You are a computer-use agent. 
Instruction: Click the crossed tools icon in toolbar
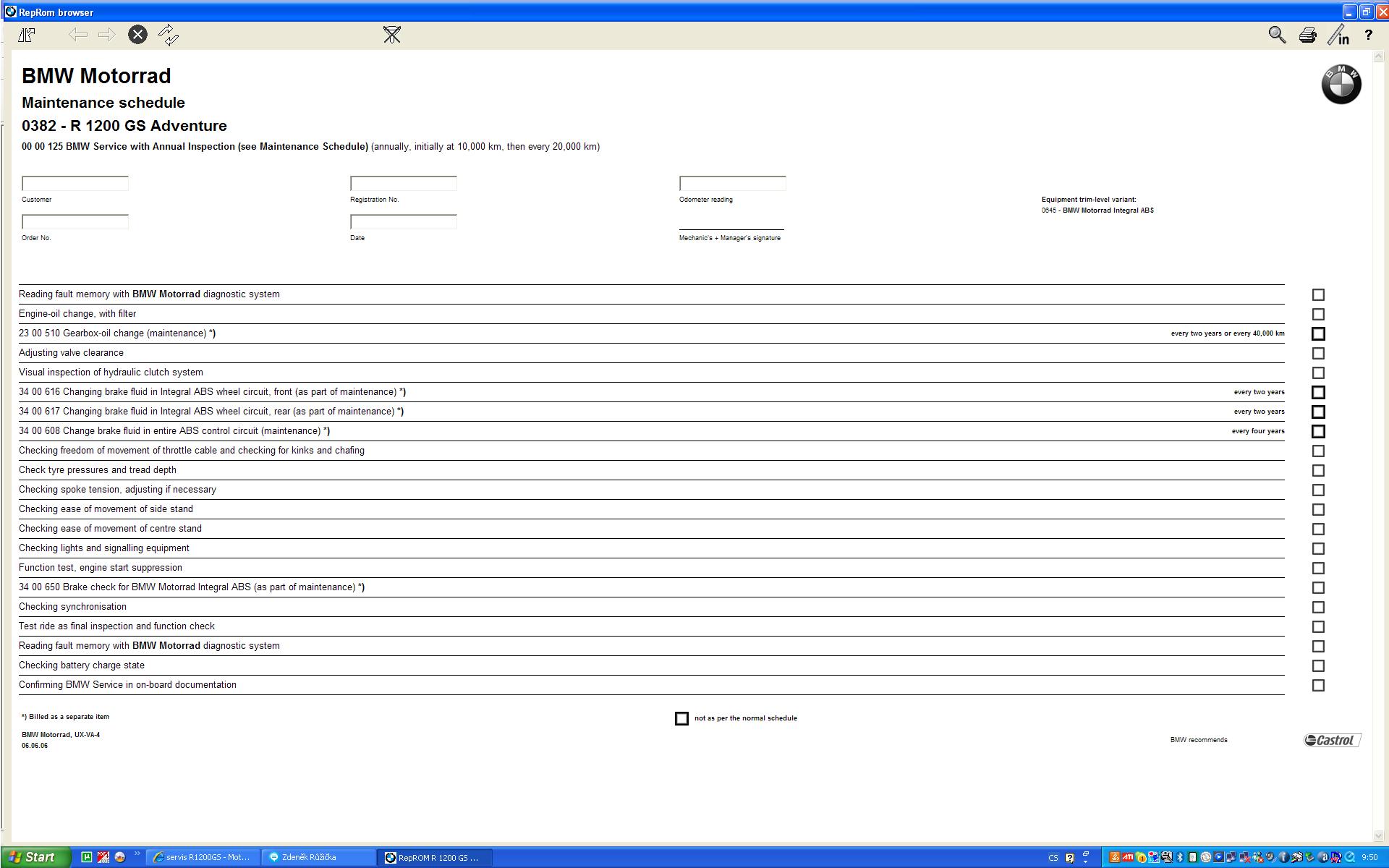tap(392, 35)
